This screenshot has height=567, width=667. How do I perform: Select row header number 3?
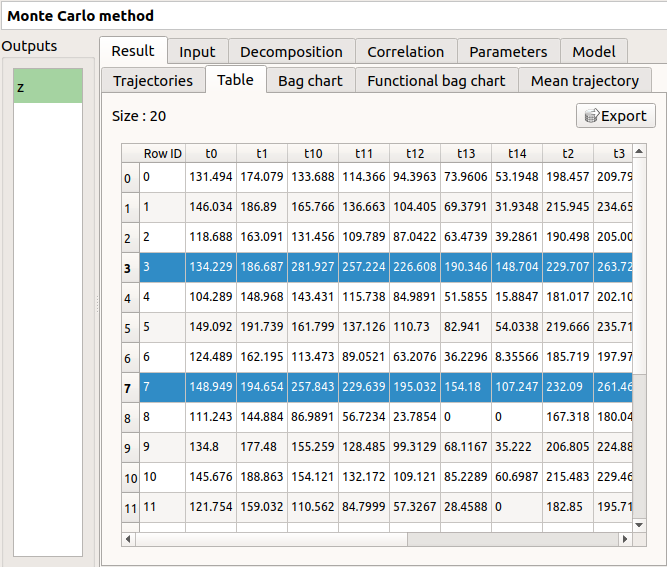[128, 269]
